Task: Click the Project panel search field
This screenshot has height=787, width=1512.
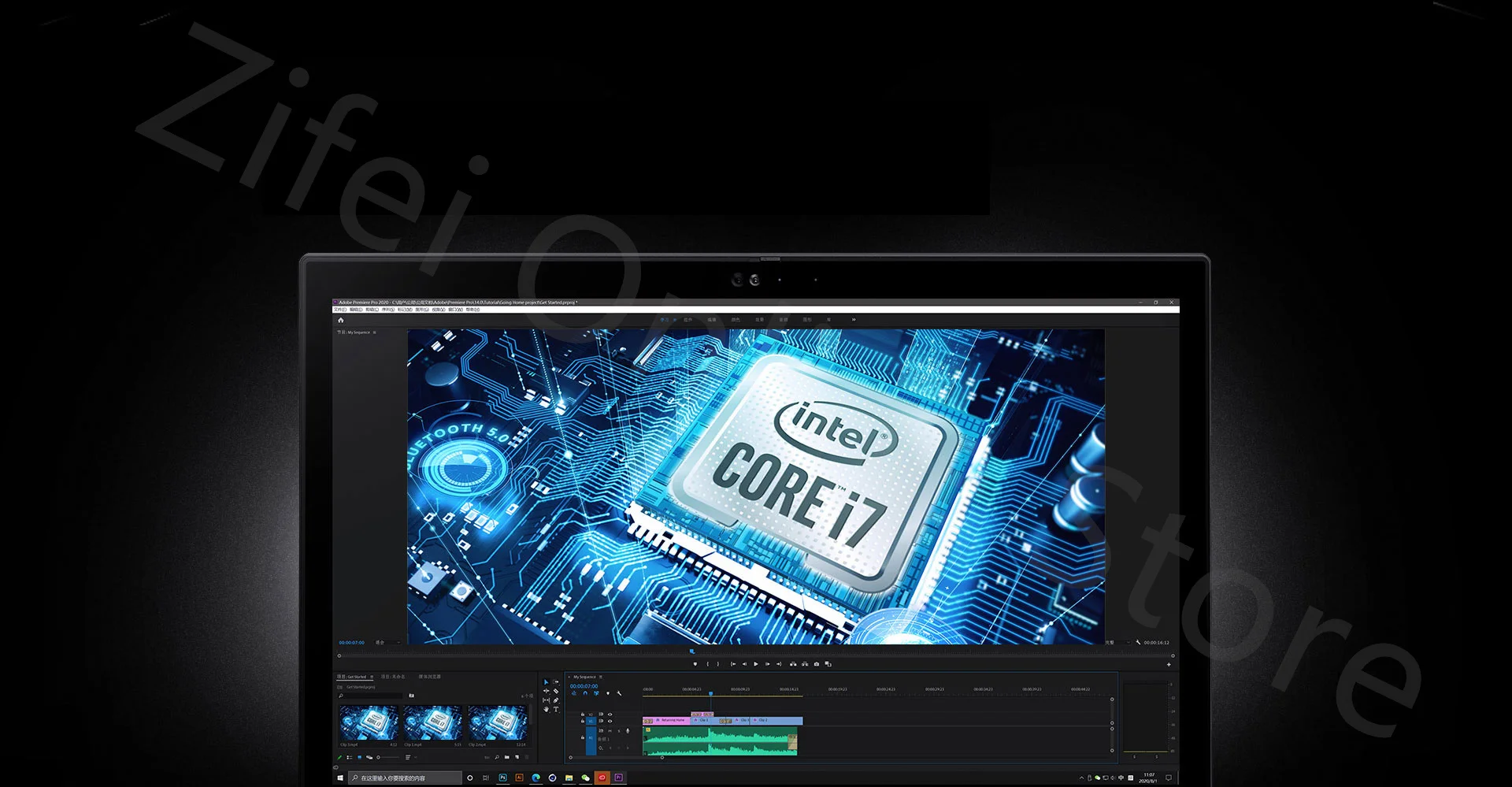Action: pos(372,696)
